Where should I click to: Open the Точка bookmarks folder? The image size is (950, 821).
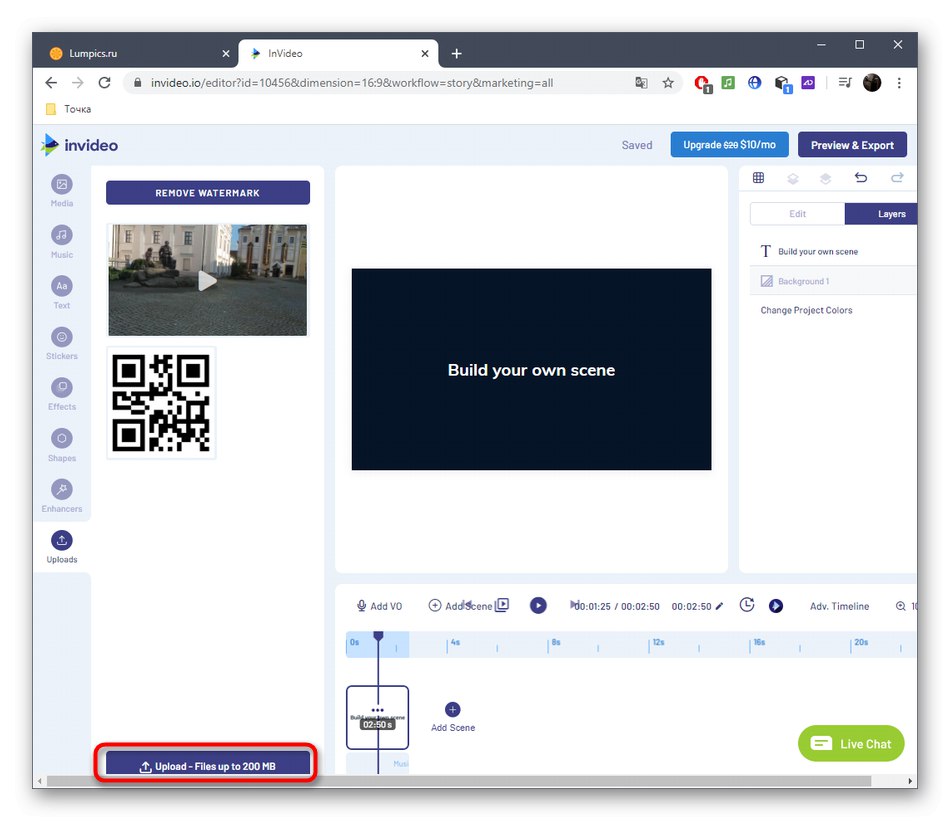tap(69, 109)
